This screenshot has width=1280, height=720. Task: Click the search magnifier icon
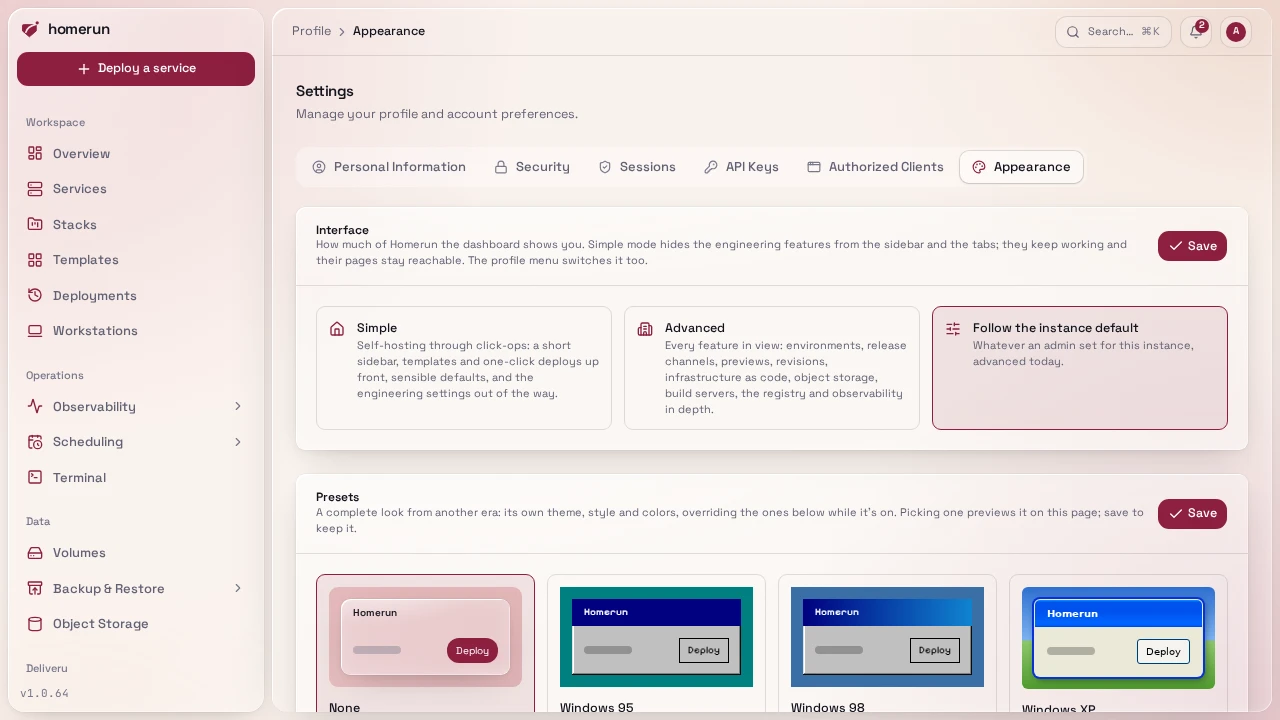click(x=1073, y=32)
